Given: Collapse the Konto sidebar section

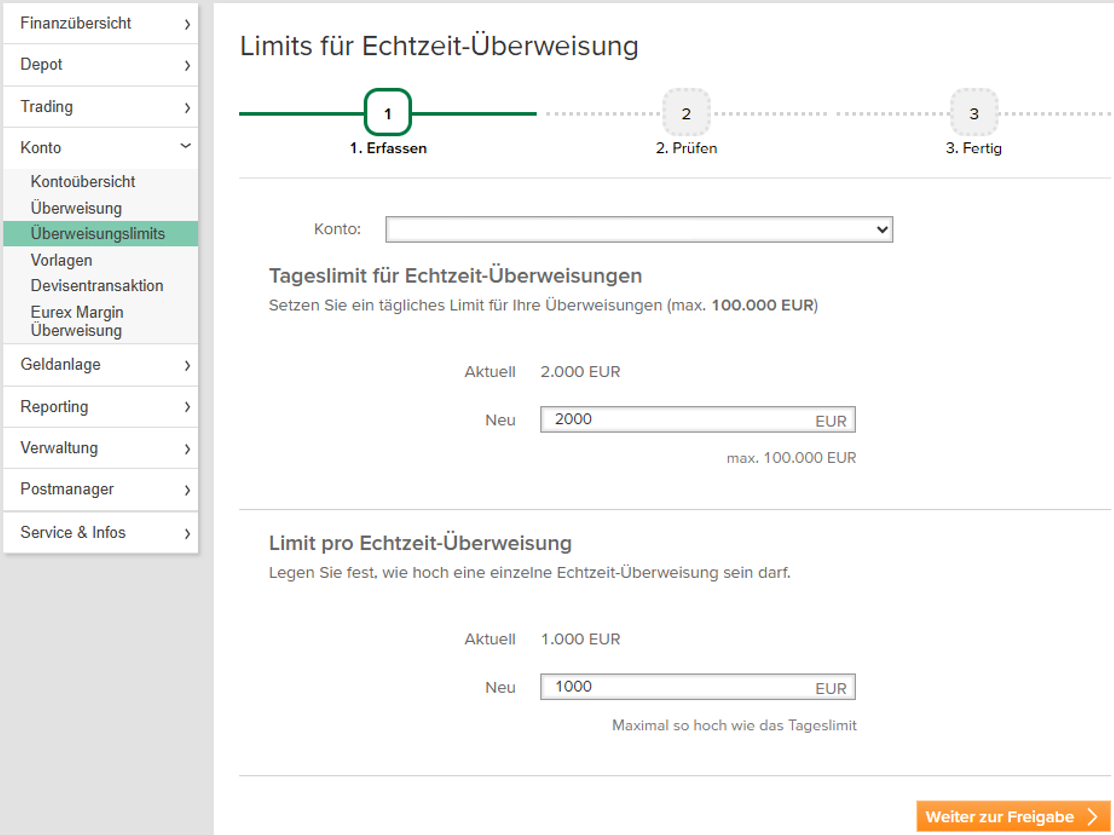Looking at the screenshot, I should pos(100,148).
